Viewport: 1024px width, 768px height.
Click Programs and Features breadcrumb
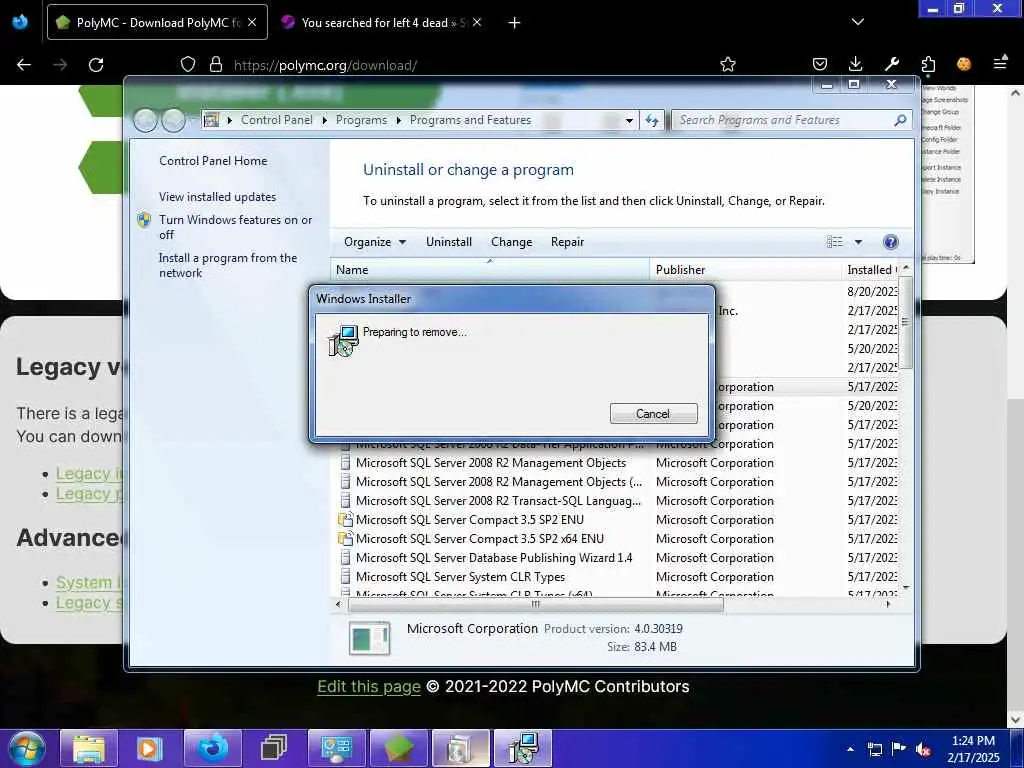(470, 120)
